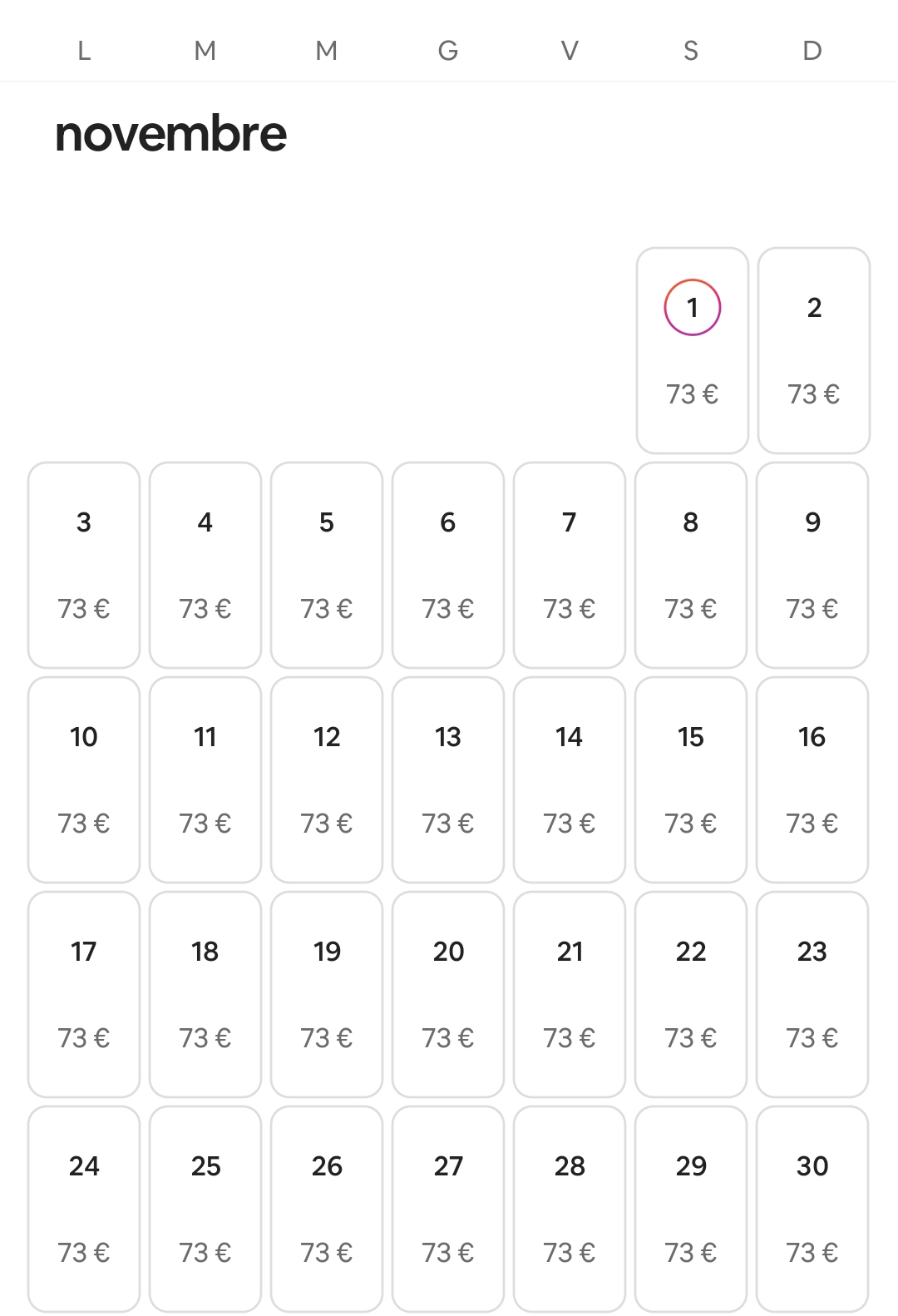Select November 9 date cell

[812, 565]
